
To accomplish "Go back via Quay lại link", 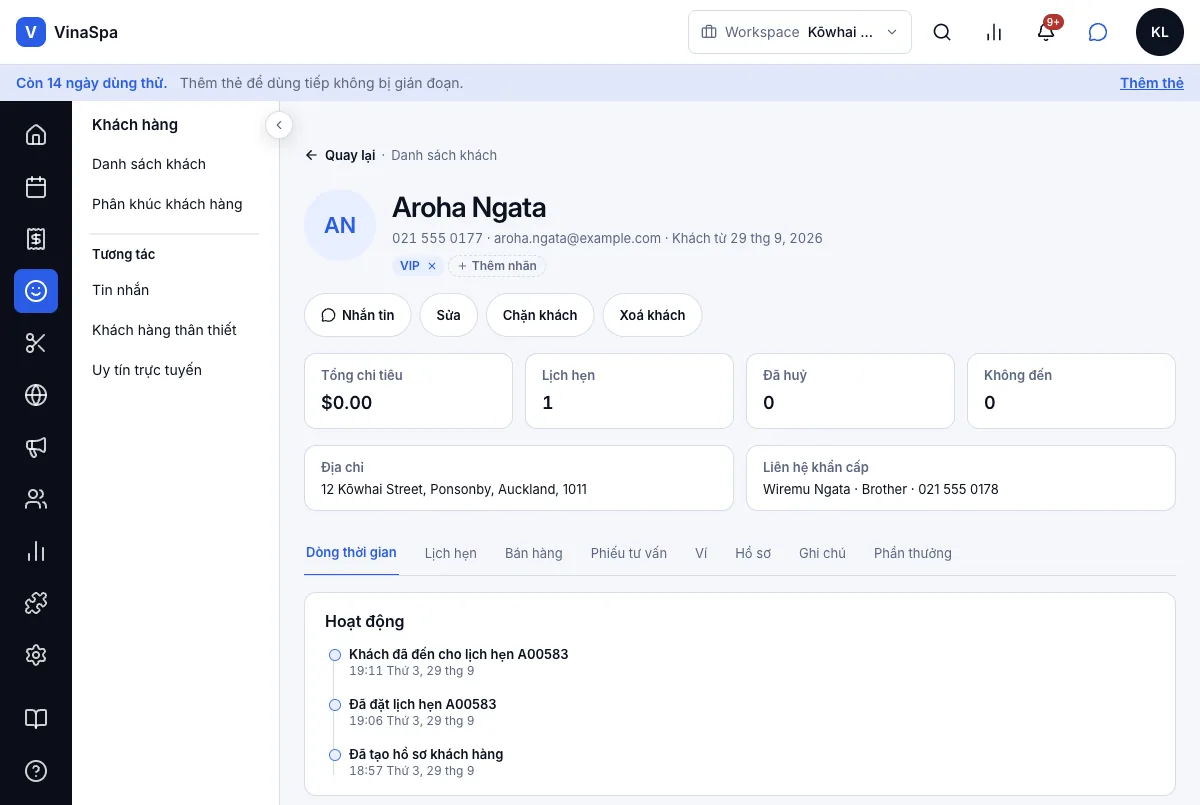I will pyautogui.click(x=340, y=155).
